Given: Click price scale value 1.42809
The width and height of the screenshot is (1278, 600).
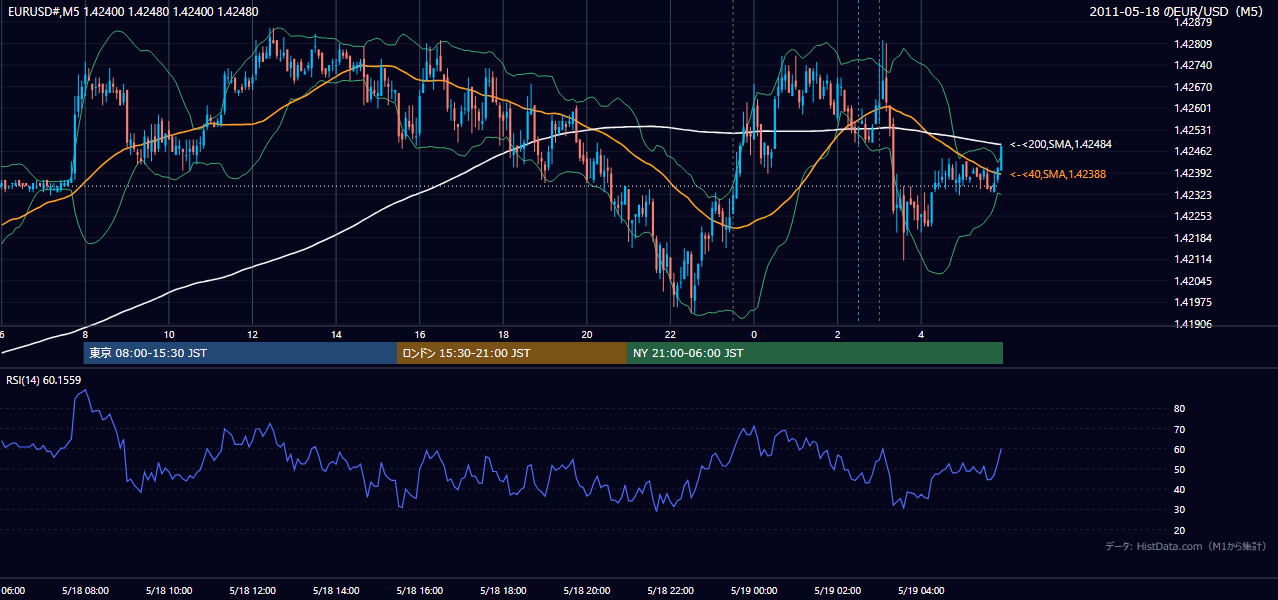Looking at the screenshot, I should 1194,44.
